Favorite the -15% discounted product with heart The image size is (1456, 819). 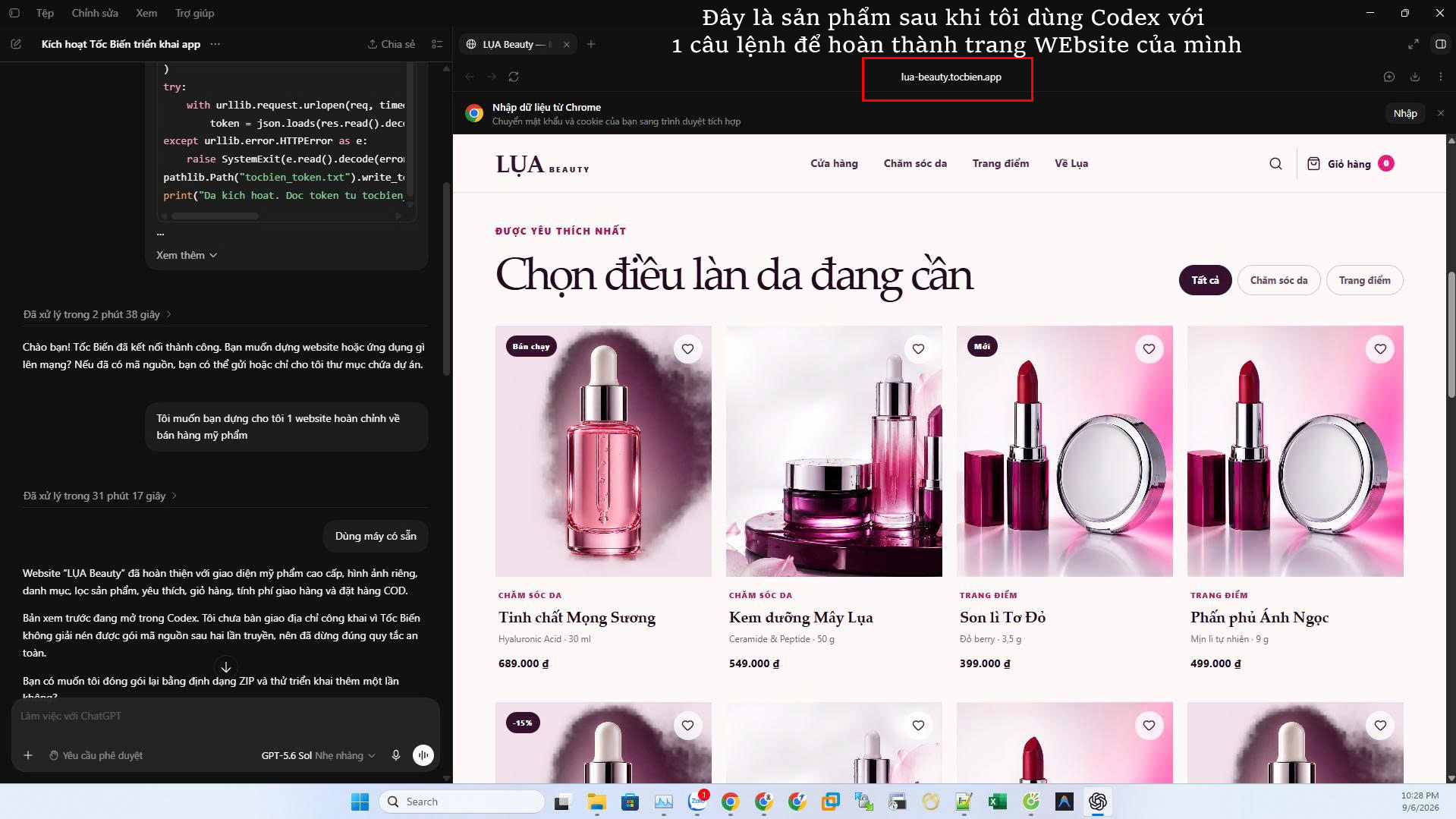[x=687, y=726]
